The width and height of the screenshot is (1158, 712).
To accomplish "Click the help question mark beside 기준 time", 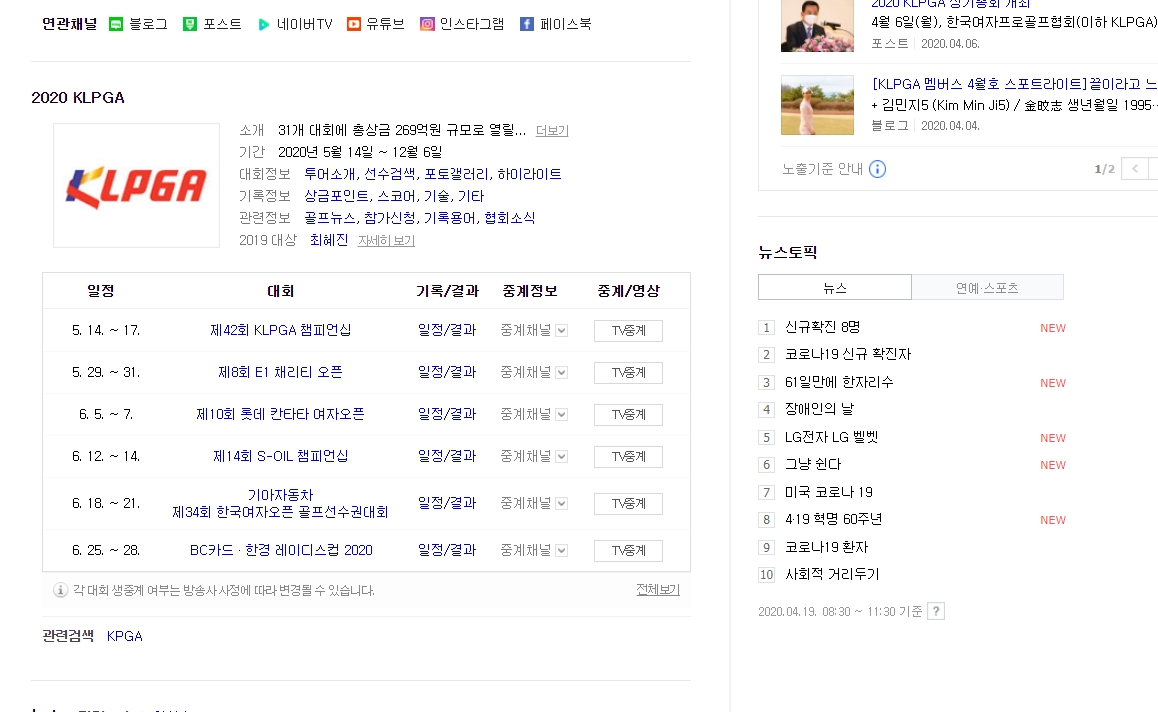I will tap(936, 612).
